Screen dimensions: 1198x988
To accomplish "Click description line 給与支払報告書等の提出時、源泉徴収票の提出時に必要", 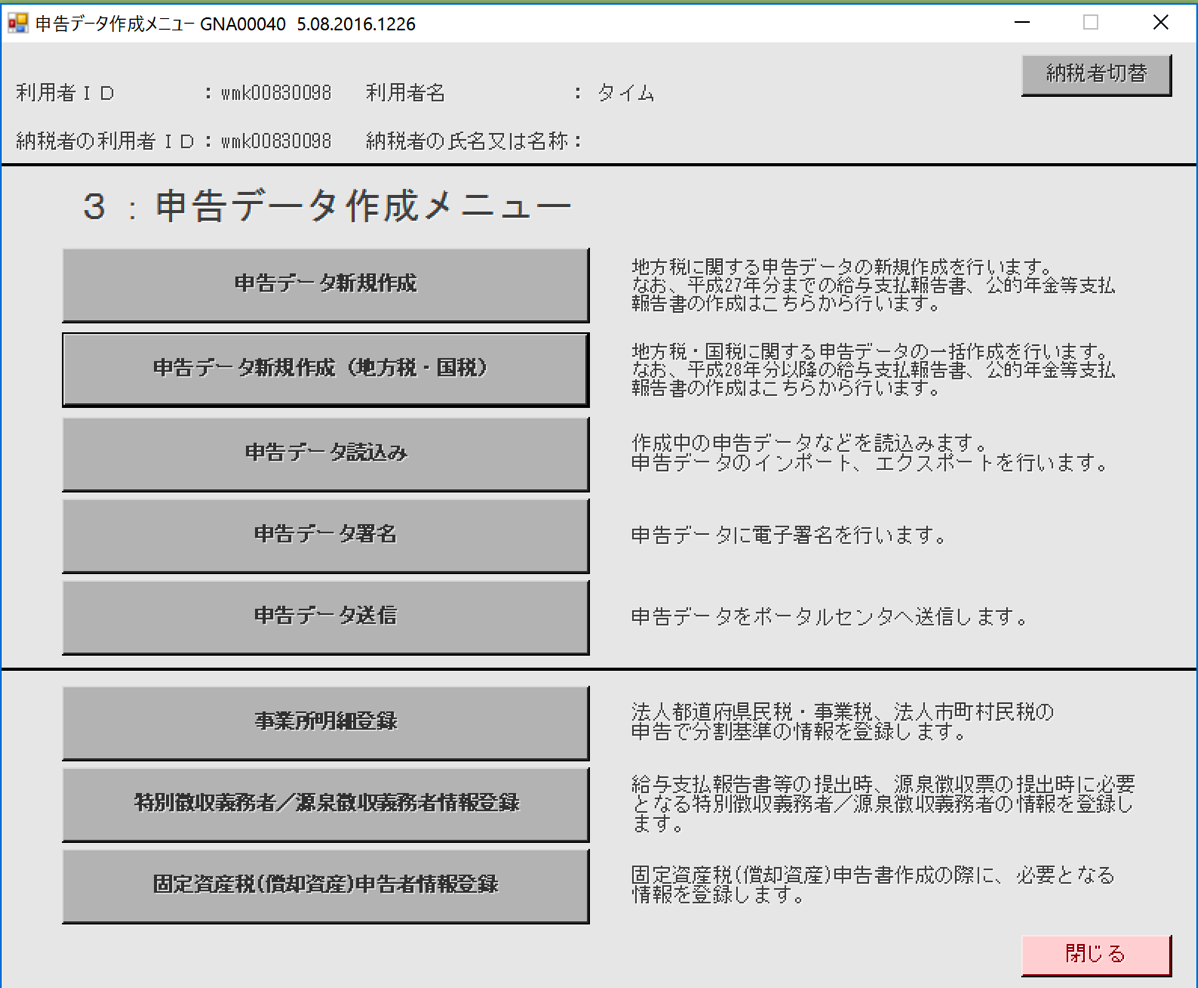I will 883,784.
